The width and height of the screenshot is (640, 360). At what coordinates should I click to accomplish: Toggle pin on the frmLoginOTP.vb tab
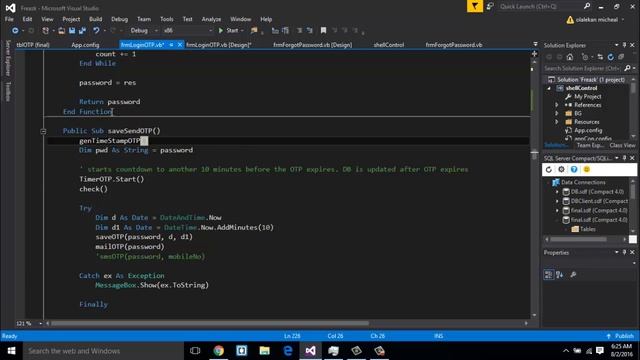click(x=171, y=45)
